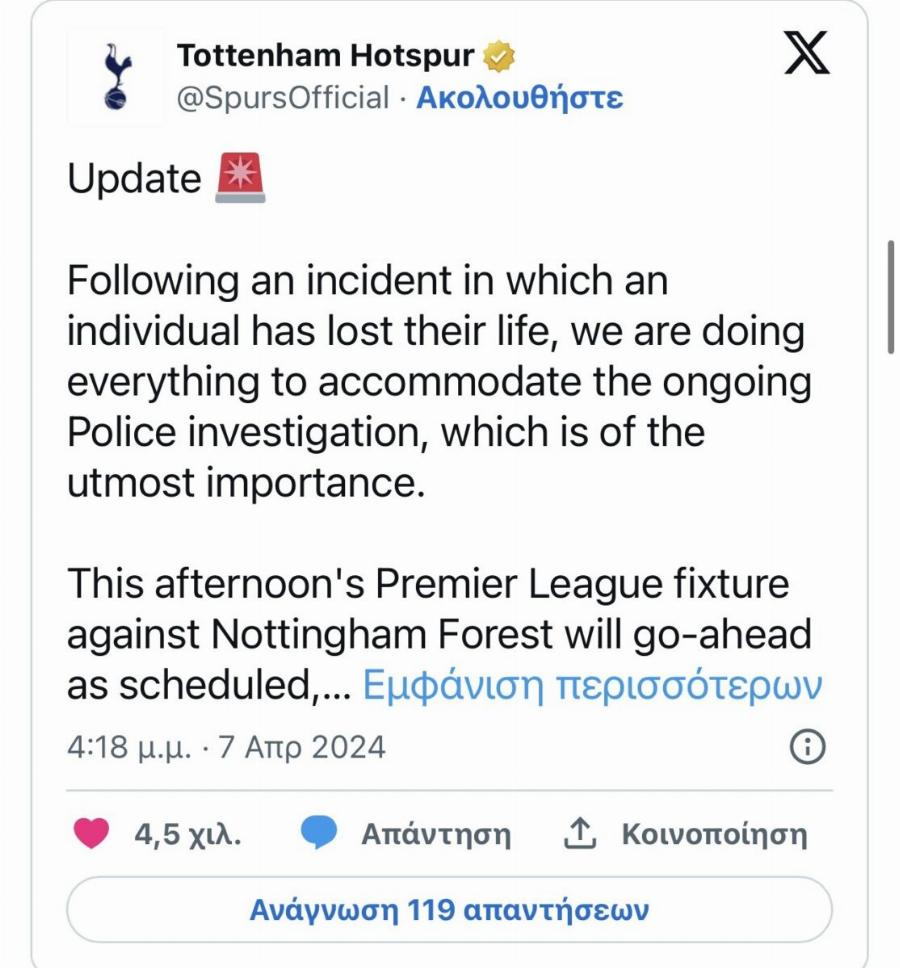Viewport: 900px width, 968px height.
Task: Click the vertical scrollbar thumb
Action: tap(890, 296)
